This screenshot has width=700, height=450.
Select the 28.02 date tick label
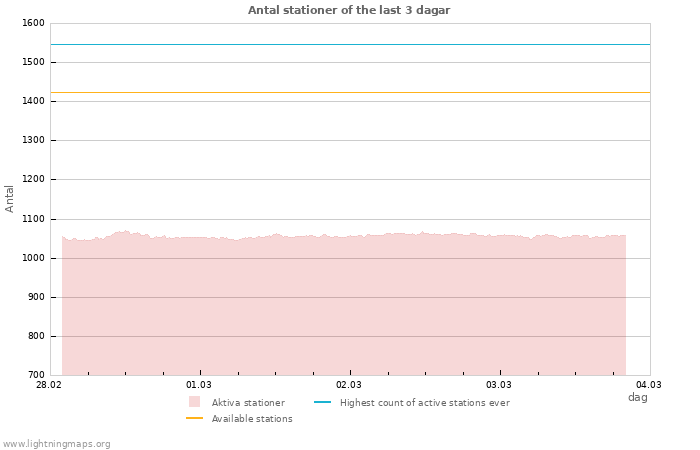(49, 385)
